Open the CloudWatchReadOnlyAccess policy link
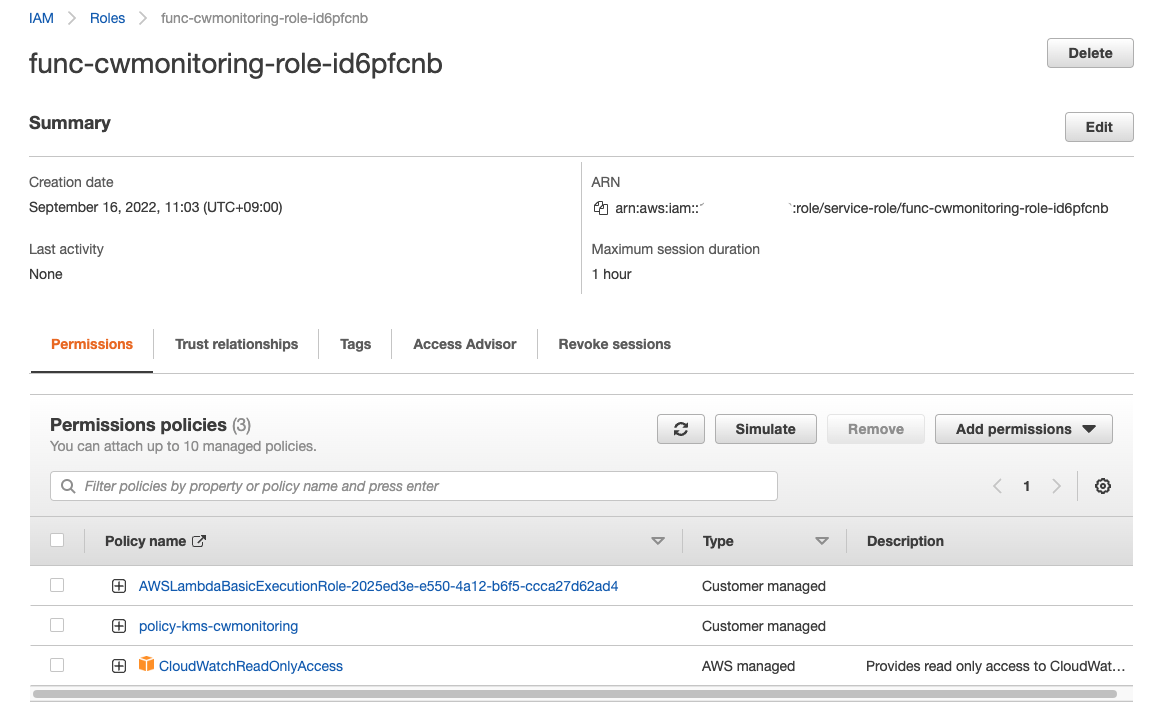Image resolution: width=1157 pixels, height=711 pixels. [x=251, y=666]
